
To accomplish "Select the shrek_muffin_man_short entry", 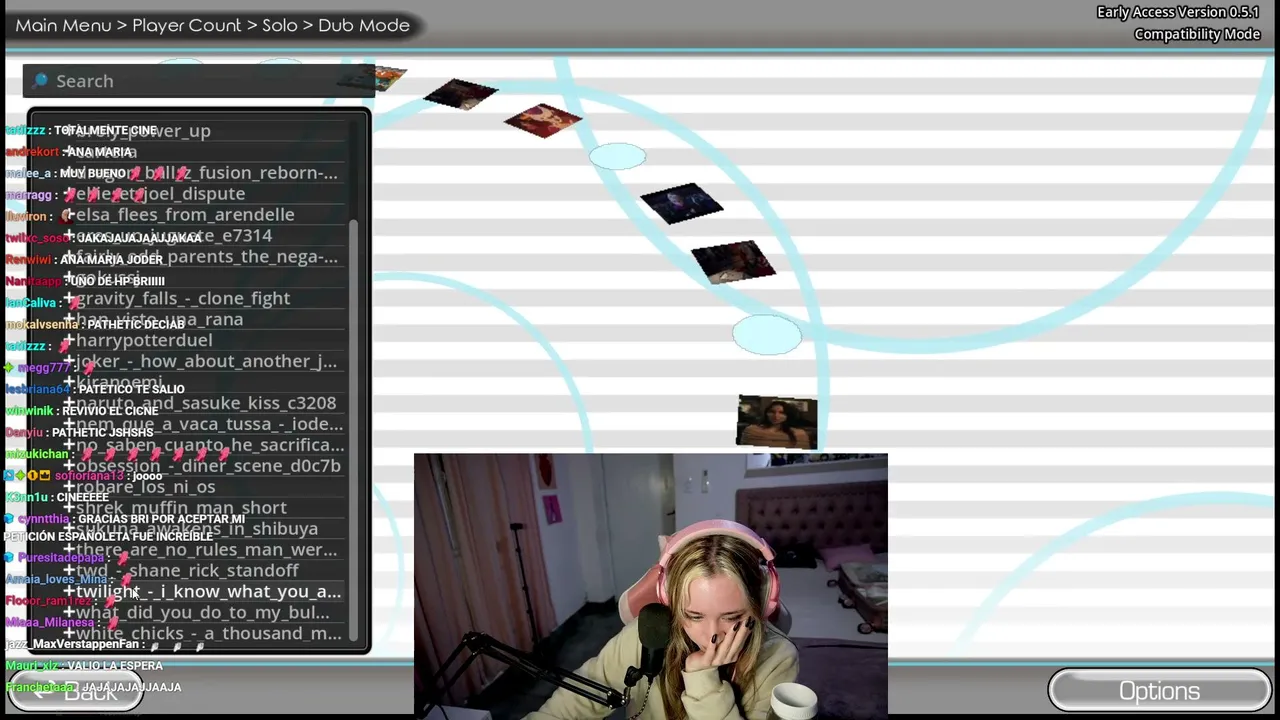I will coord(203,508).
